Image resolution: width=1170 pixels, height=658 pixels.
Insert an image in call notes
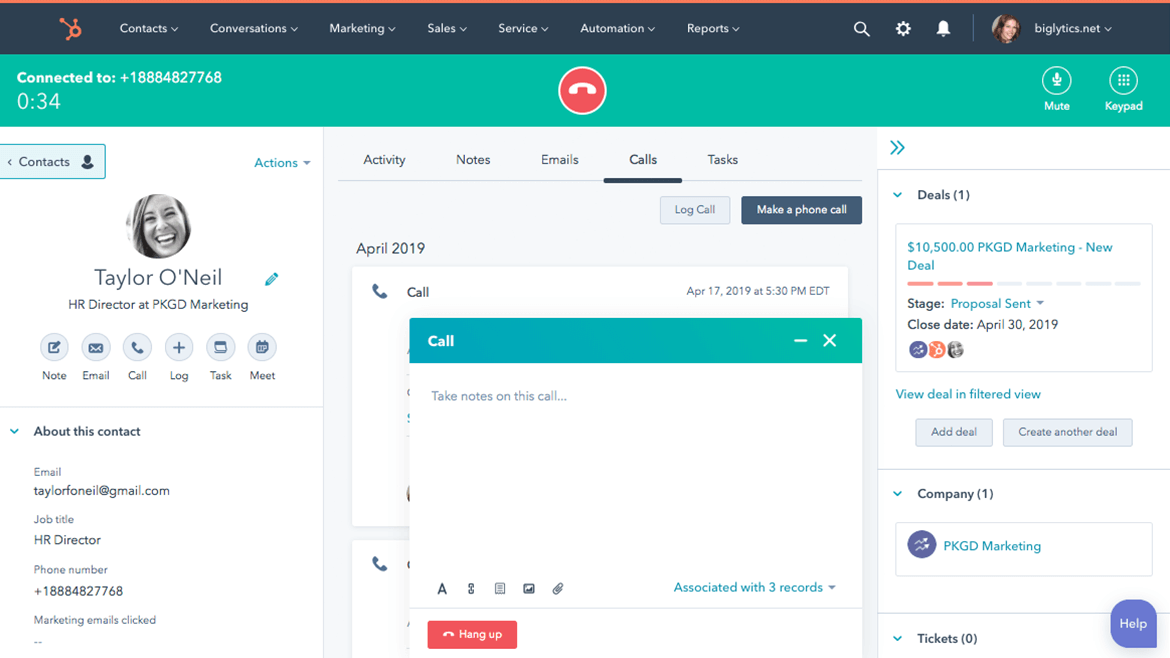click(x=529, y=588)
